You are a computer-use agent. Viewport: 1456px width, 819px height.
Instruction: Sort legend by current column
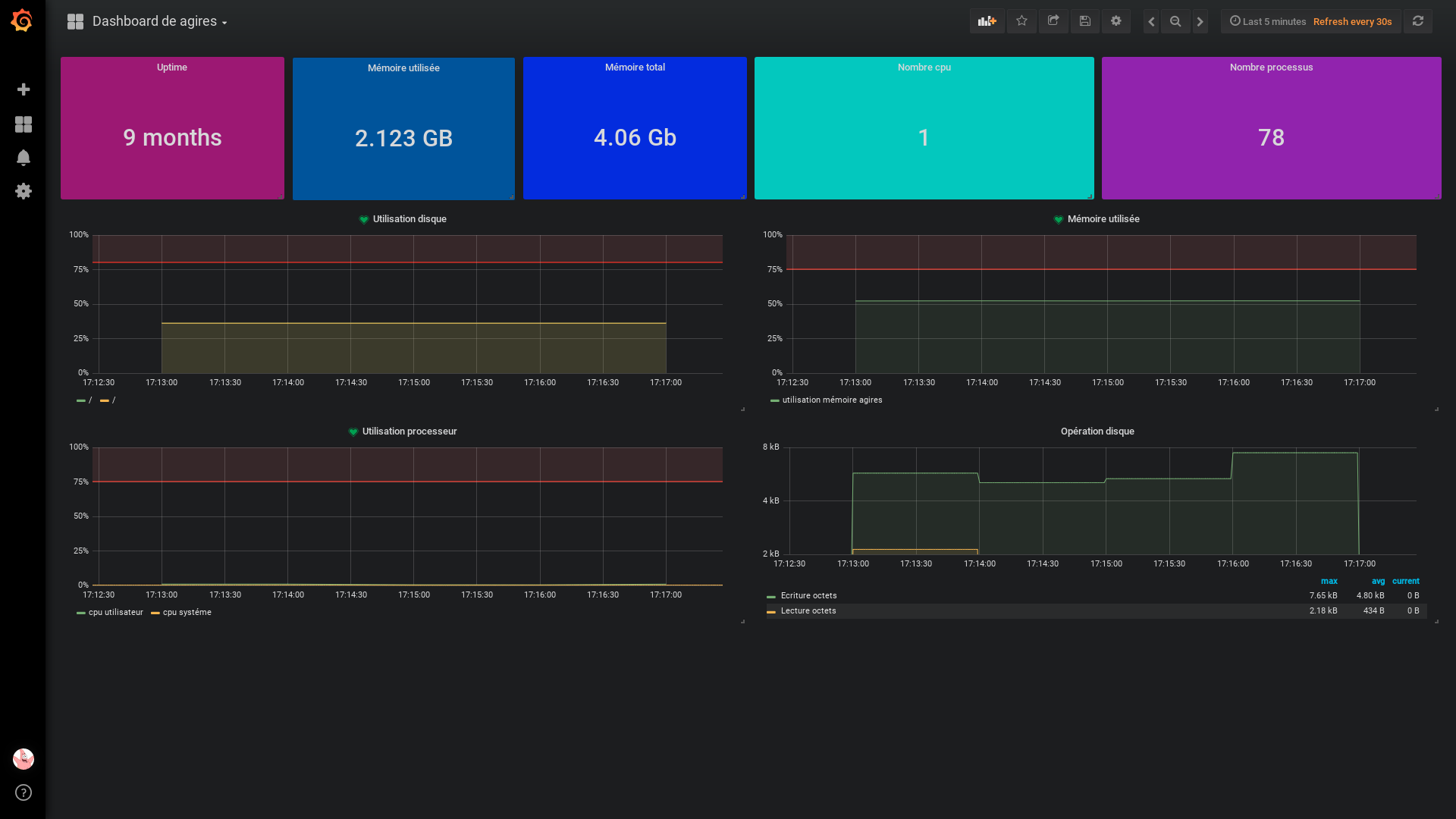click(x=1406, y=581)
